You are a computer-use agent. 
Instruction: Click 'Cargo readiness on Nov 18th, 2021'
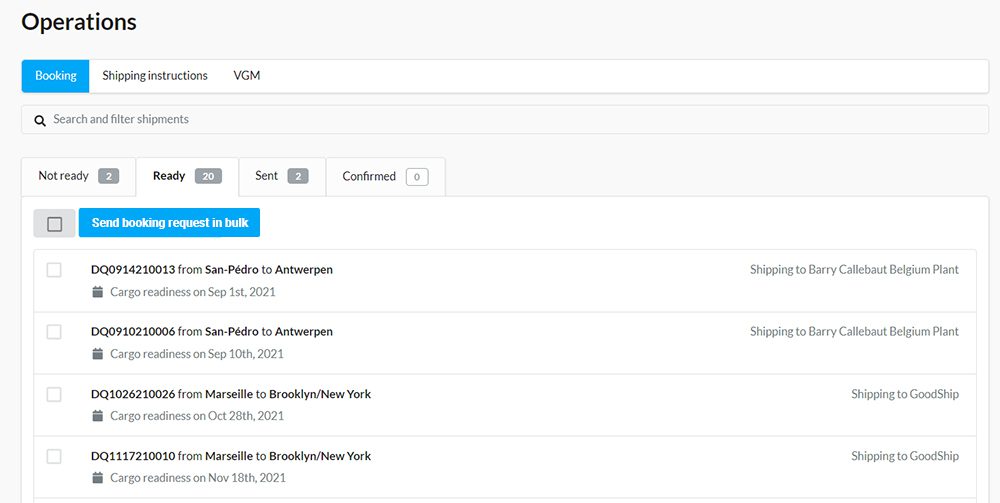tap(198, 477)
